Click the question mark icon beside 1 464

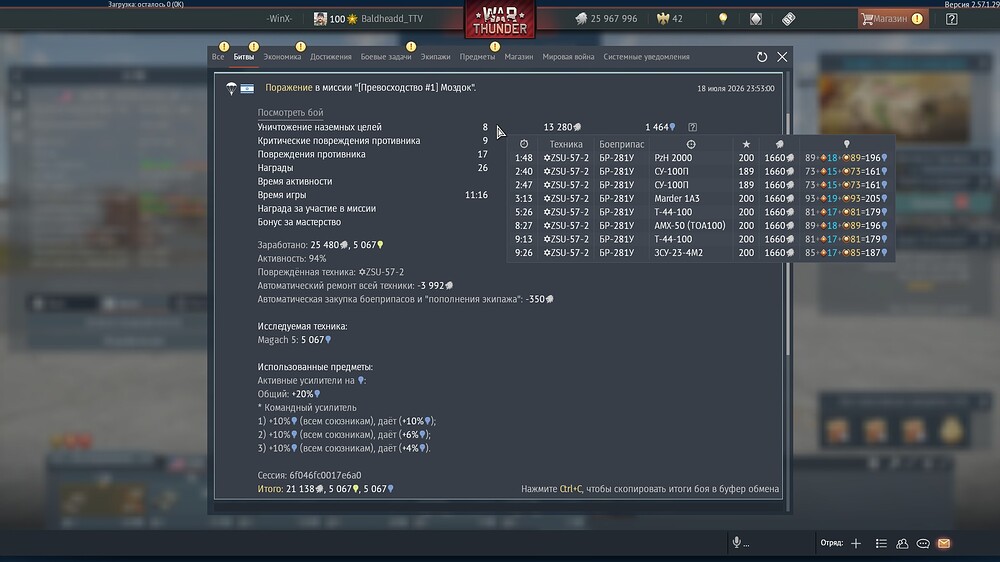(693, 128)
